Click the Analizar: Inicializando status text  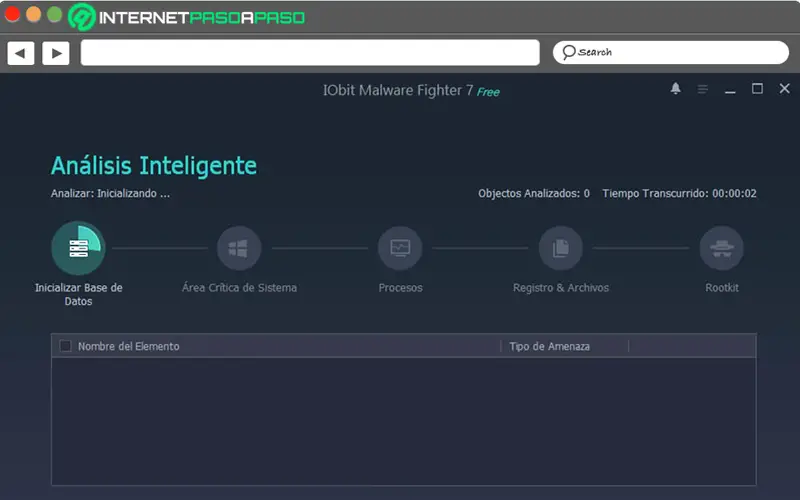110,193
